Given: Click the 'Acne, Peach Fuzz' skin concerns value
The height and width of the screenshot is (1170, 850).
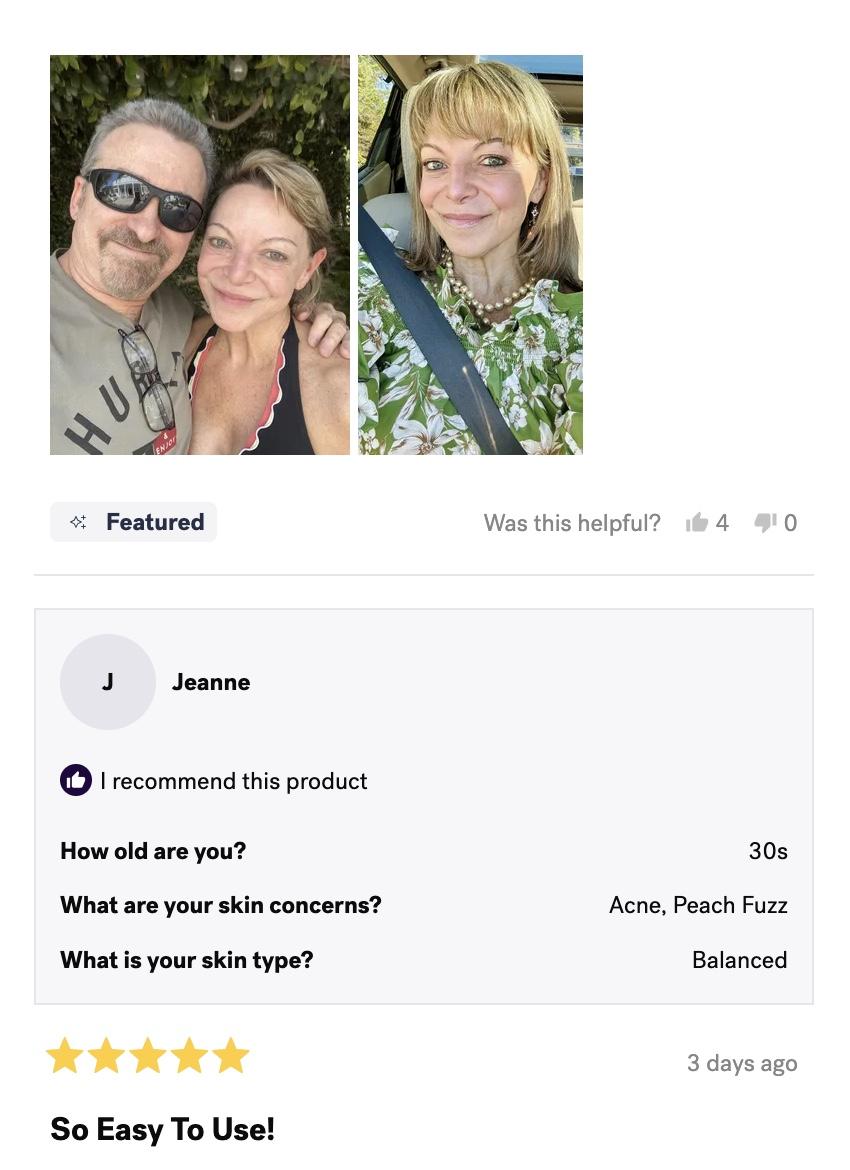Looking at the screenshot, I should pyautogui.click(x=699, y=905).
